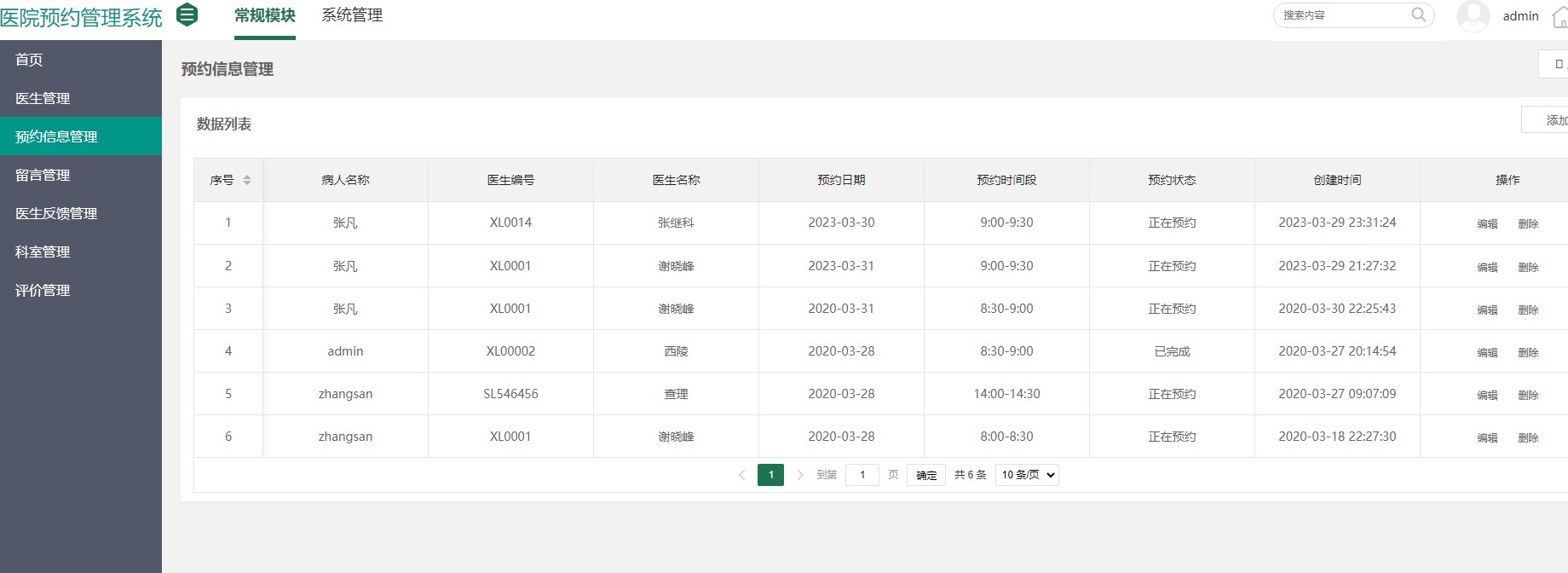
Task: Click the 预约状态 column header
Action: click(1172, 180)
